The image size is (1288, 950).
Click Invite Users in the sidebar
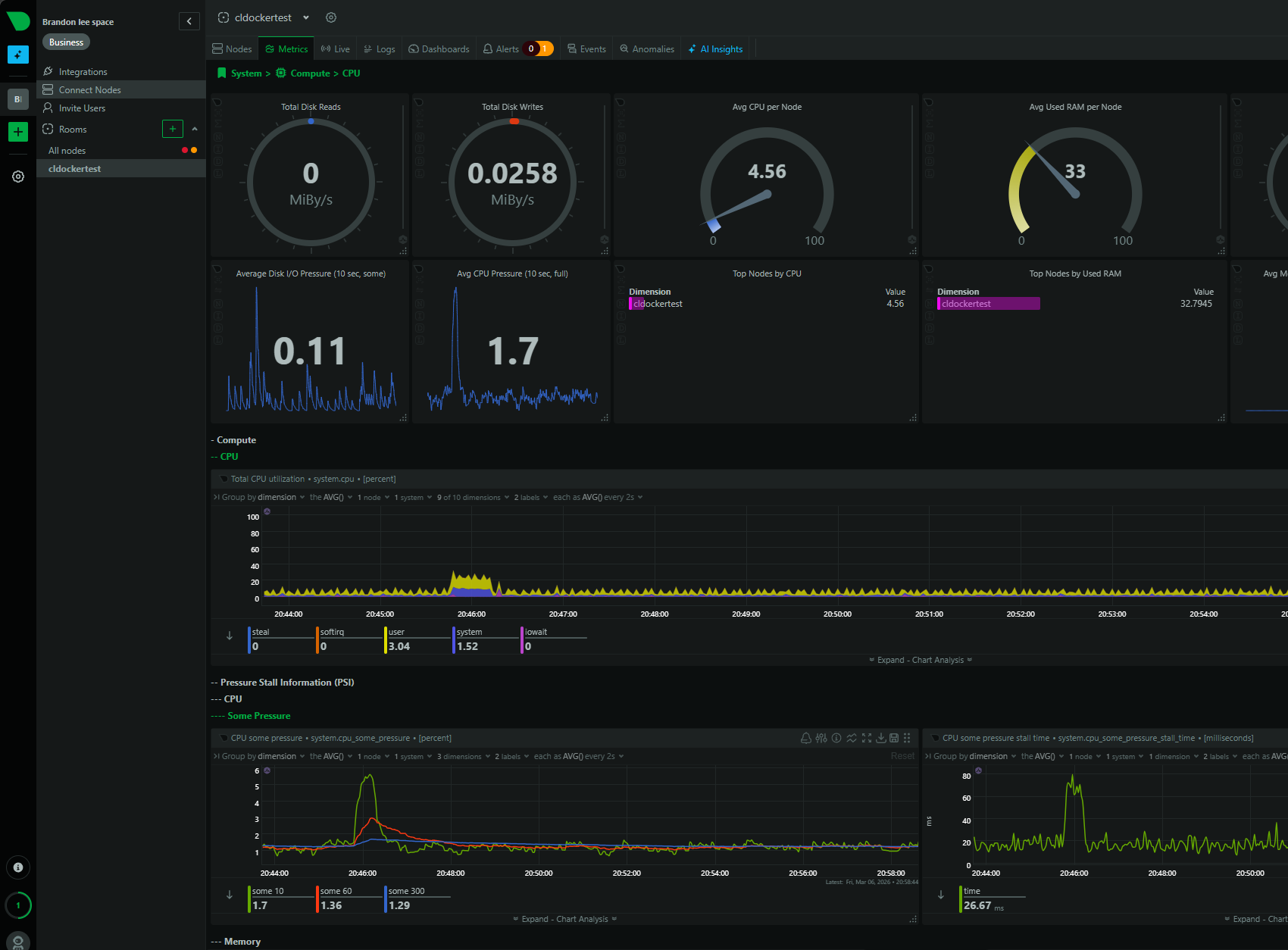point(82,108)
